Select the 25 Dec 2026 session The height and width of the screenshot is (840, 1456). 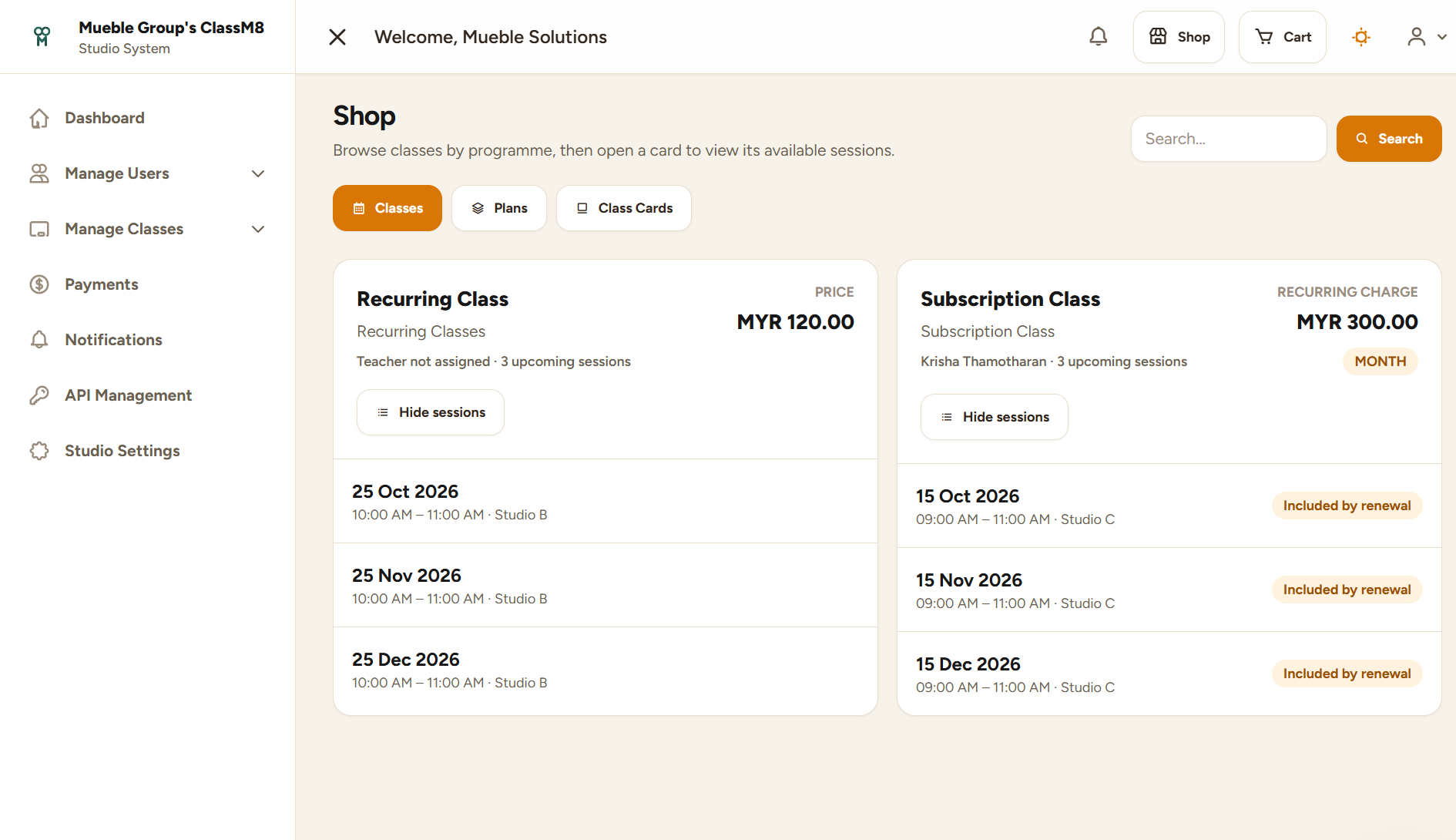[x=606, y=670]
